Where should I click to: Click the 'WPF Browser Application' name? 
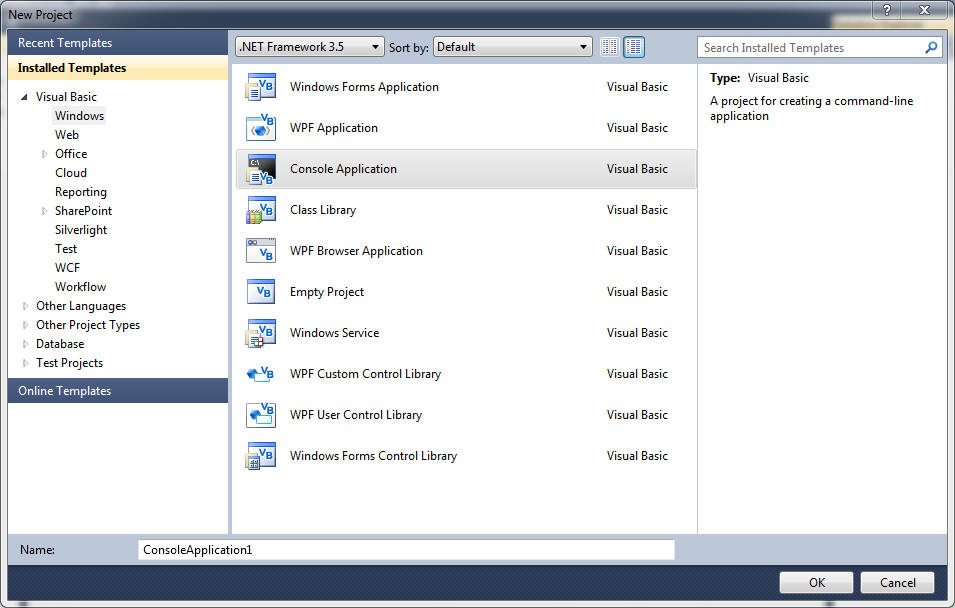pyautogui.click(x=356, y=250)
